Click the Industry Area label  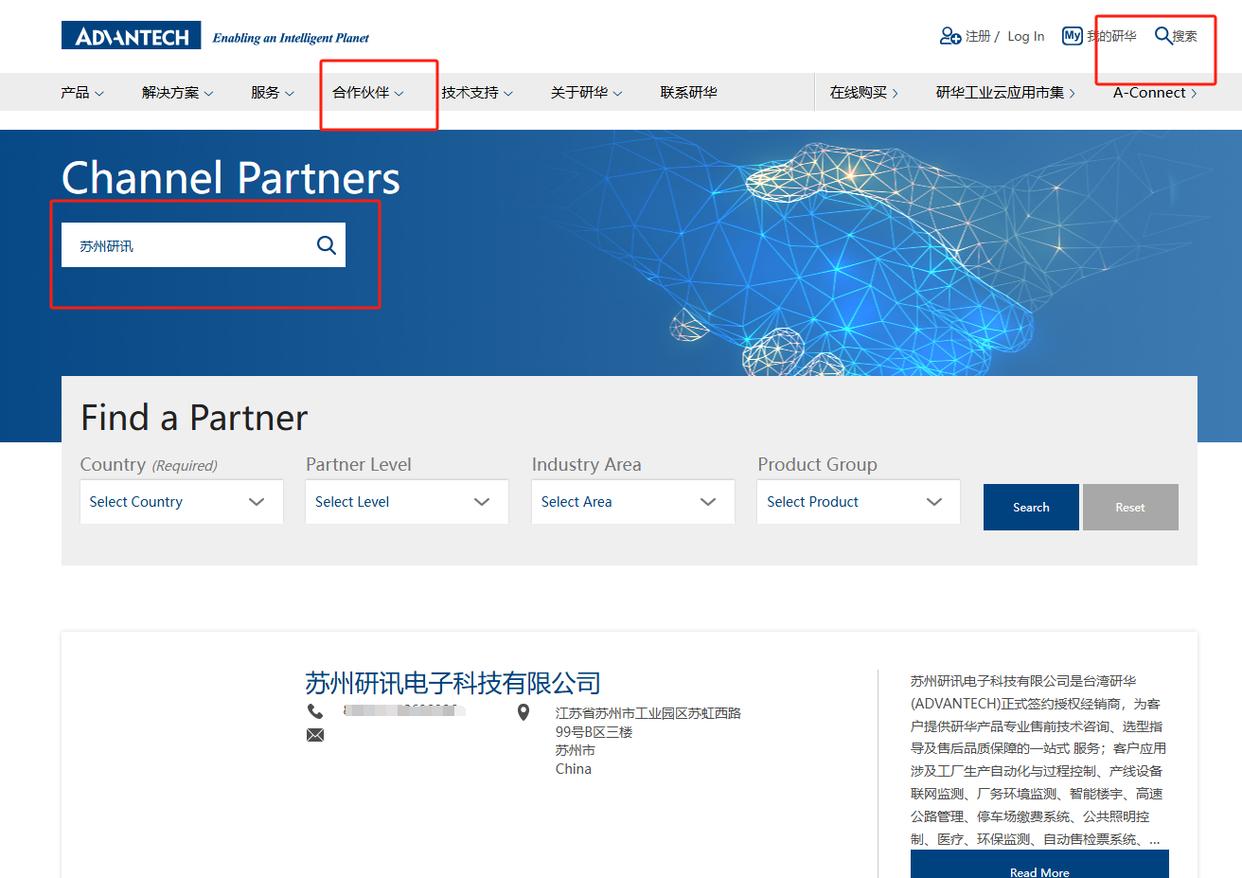(586, 464)
